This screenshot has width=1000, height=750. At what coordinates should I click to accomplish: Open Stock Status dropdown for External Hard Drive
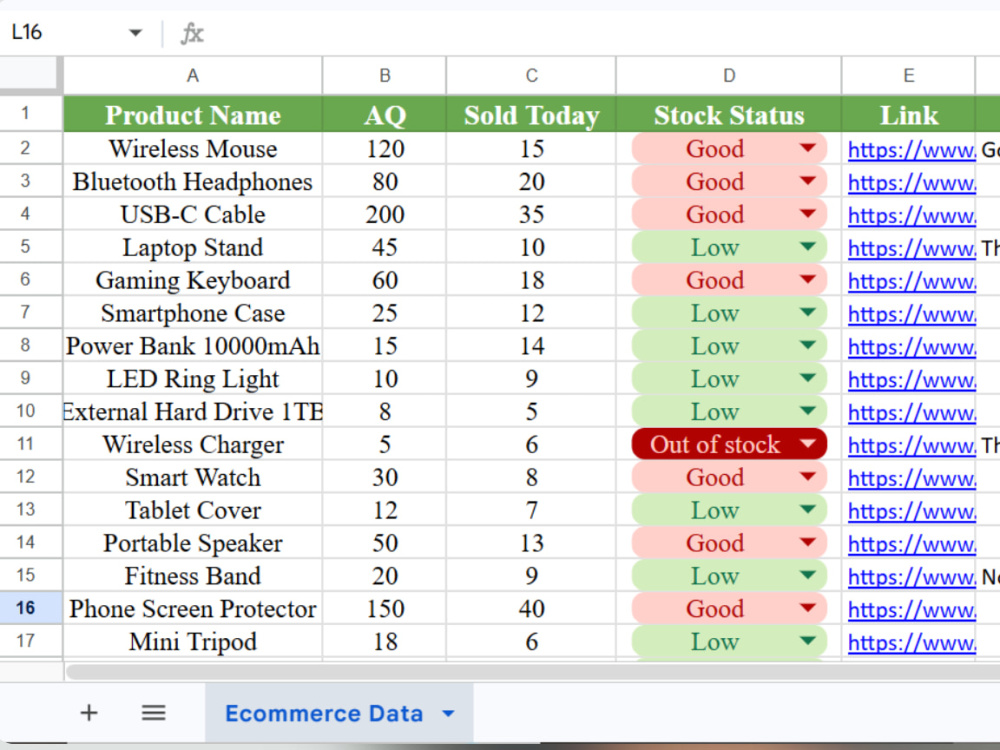[x=807, y=411]
